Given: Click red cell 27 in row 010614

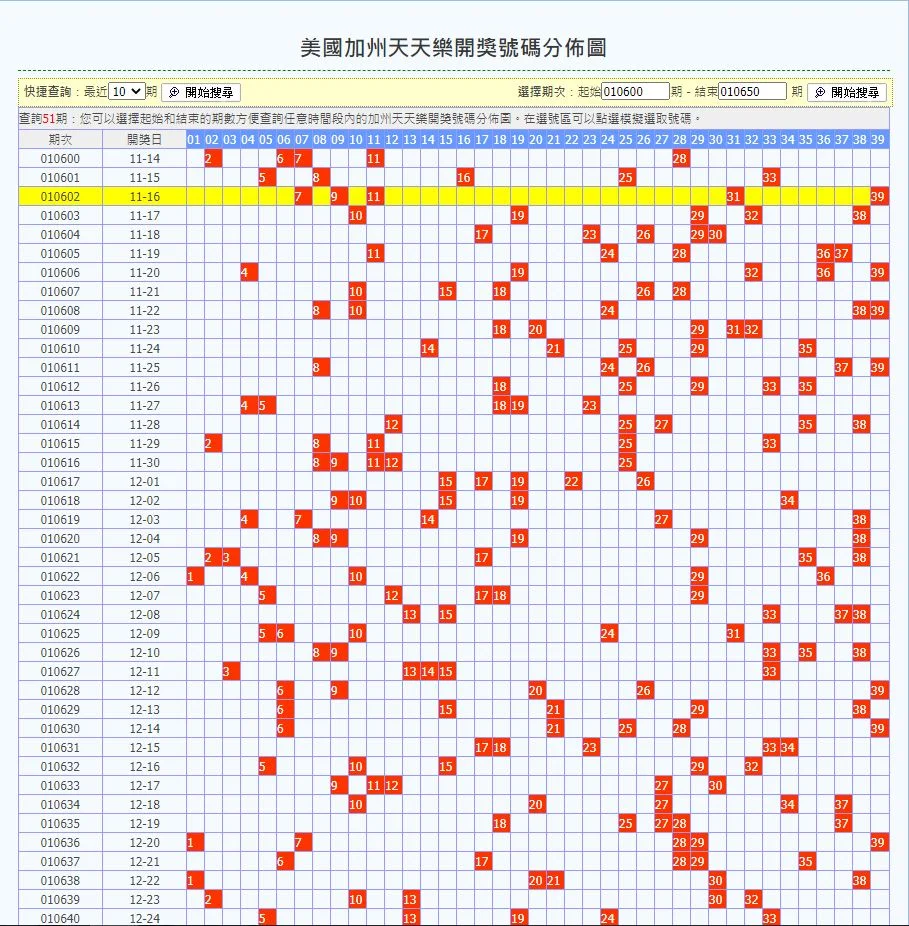Looking at the screenshot, I should tap(662, 425).
